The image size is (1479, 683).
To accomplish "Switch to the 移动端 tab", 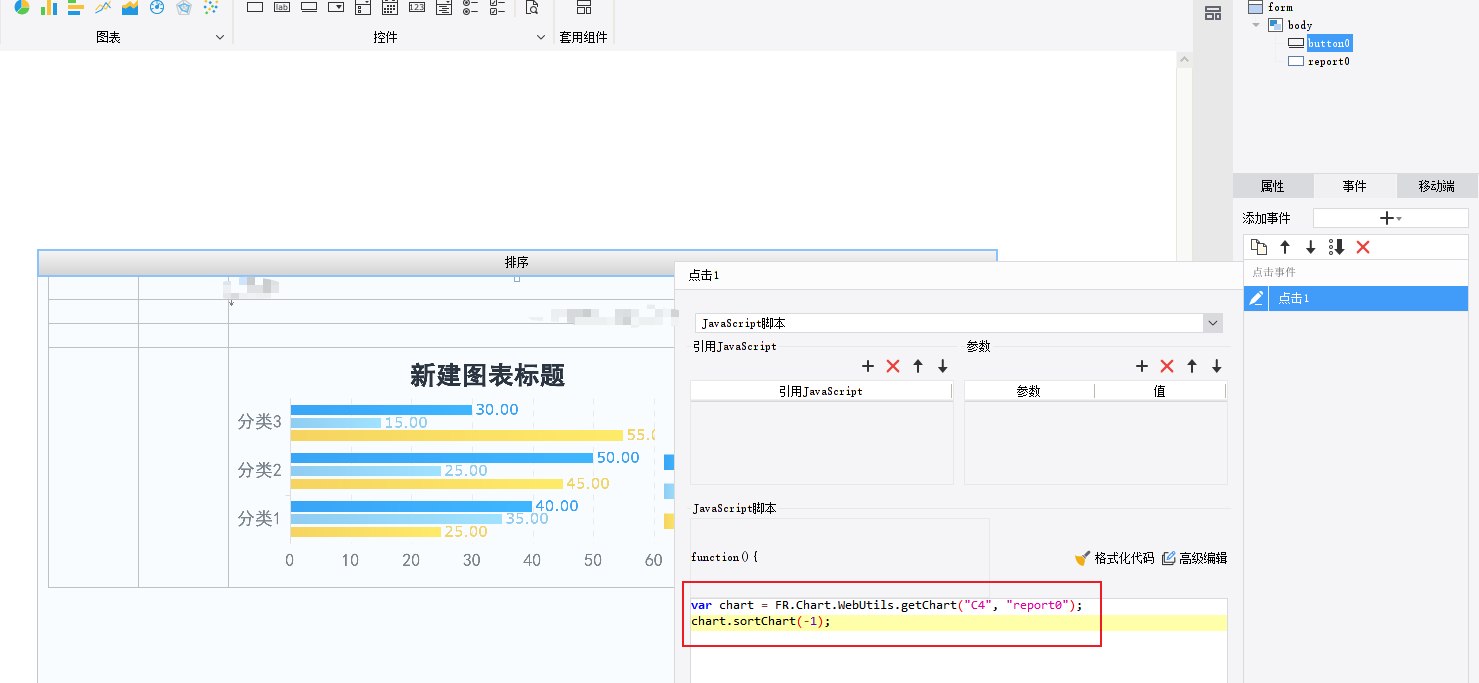I will [1436, 186].
